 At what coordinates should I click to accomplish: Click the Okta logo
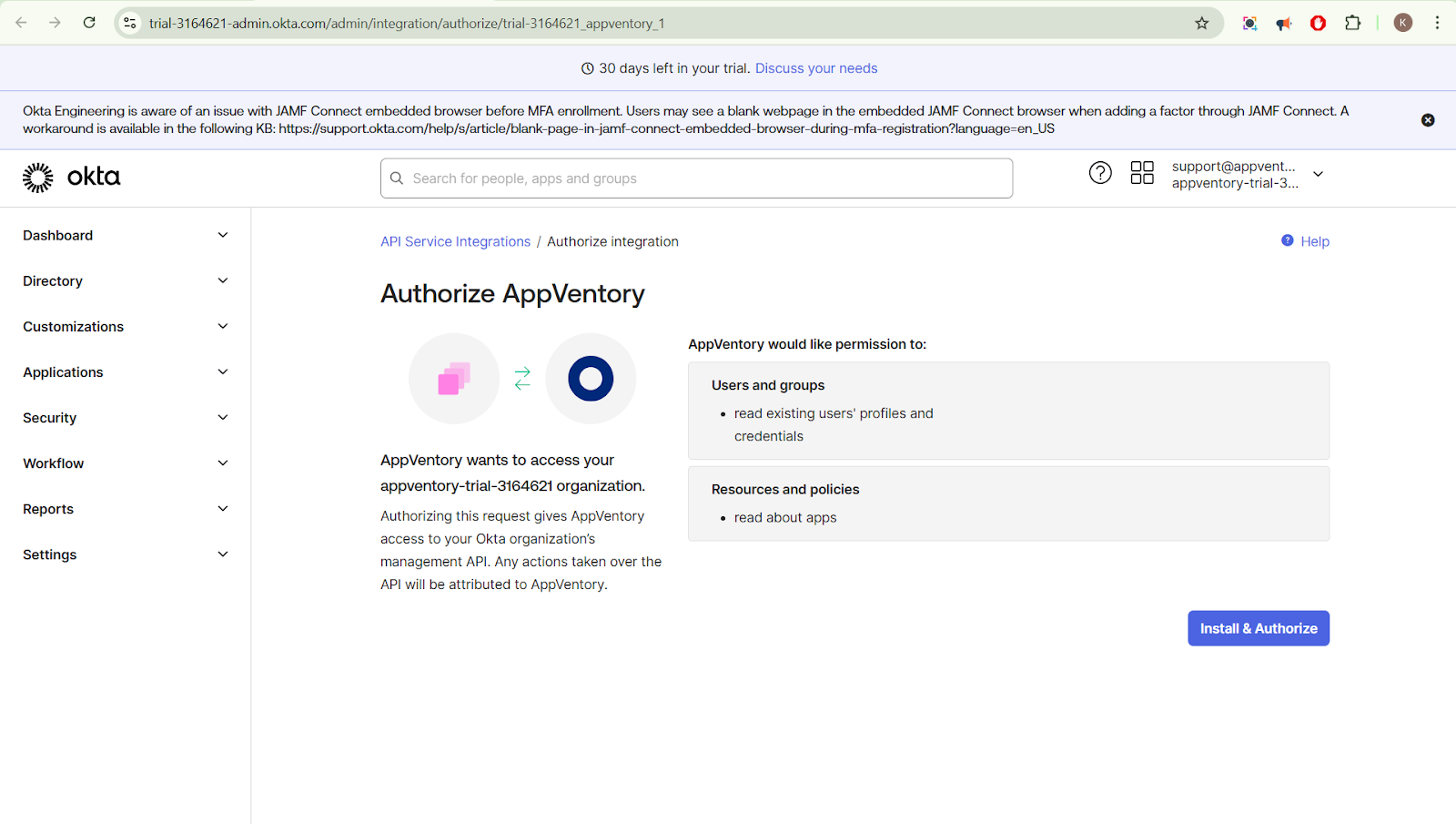pos(71,178)
